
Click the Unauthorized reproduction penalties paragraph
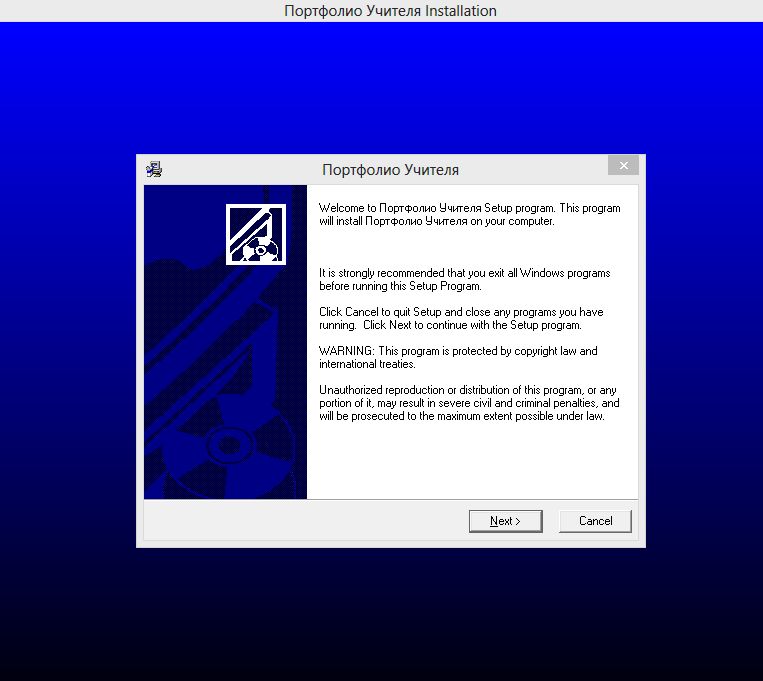[x=469, y=402]
